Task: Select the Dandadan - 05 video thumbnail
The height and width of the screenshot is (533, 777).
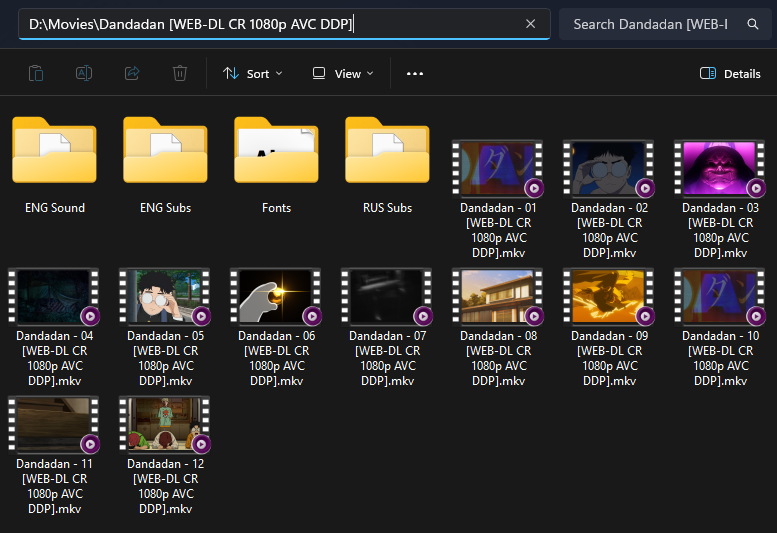Action: [x=165, y=296]
